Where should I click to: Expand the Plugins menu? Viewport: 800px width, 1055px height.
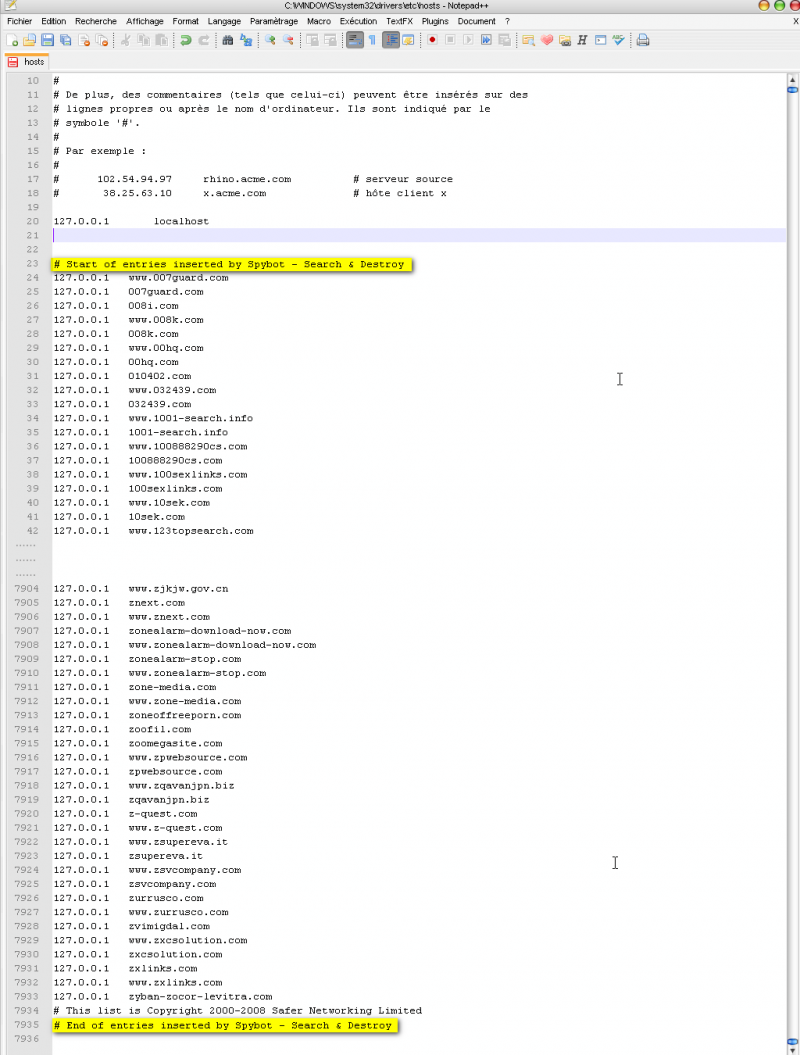(x=435, y=21)
